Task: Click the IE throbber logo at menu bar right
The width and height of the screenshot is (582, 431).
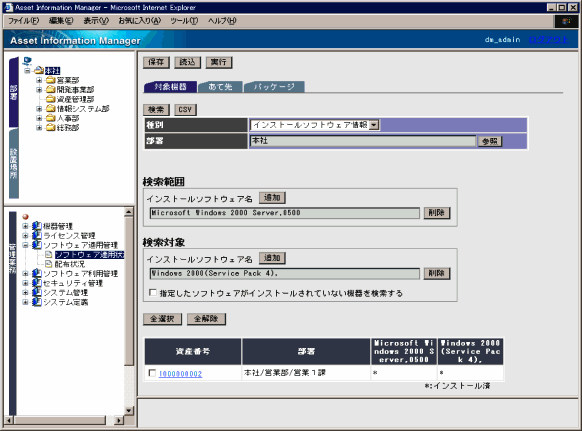Action: pos(566,21)
